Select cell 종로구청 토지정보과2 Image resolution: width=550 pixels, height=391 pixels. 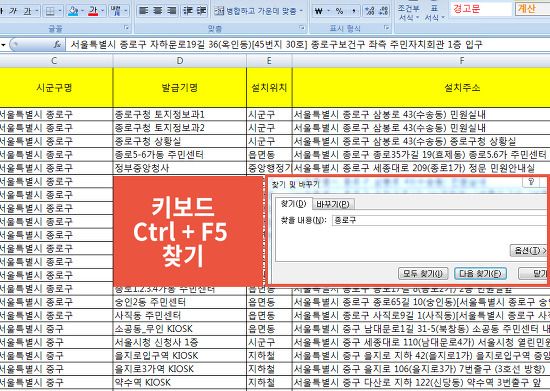[x=180, y=128]
